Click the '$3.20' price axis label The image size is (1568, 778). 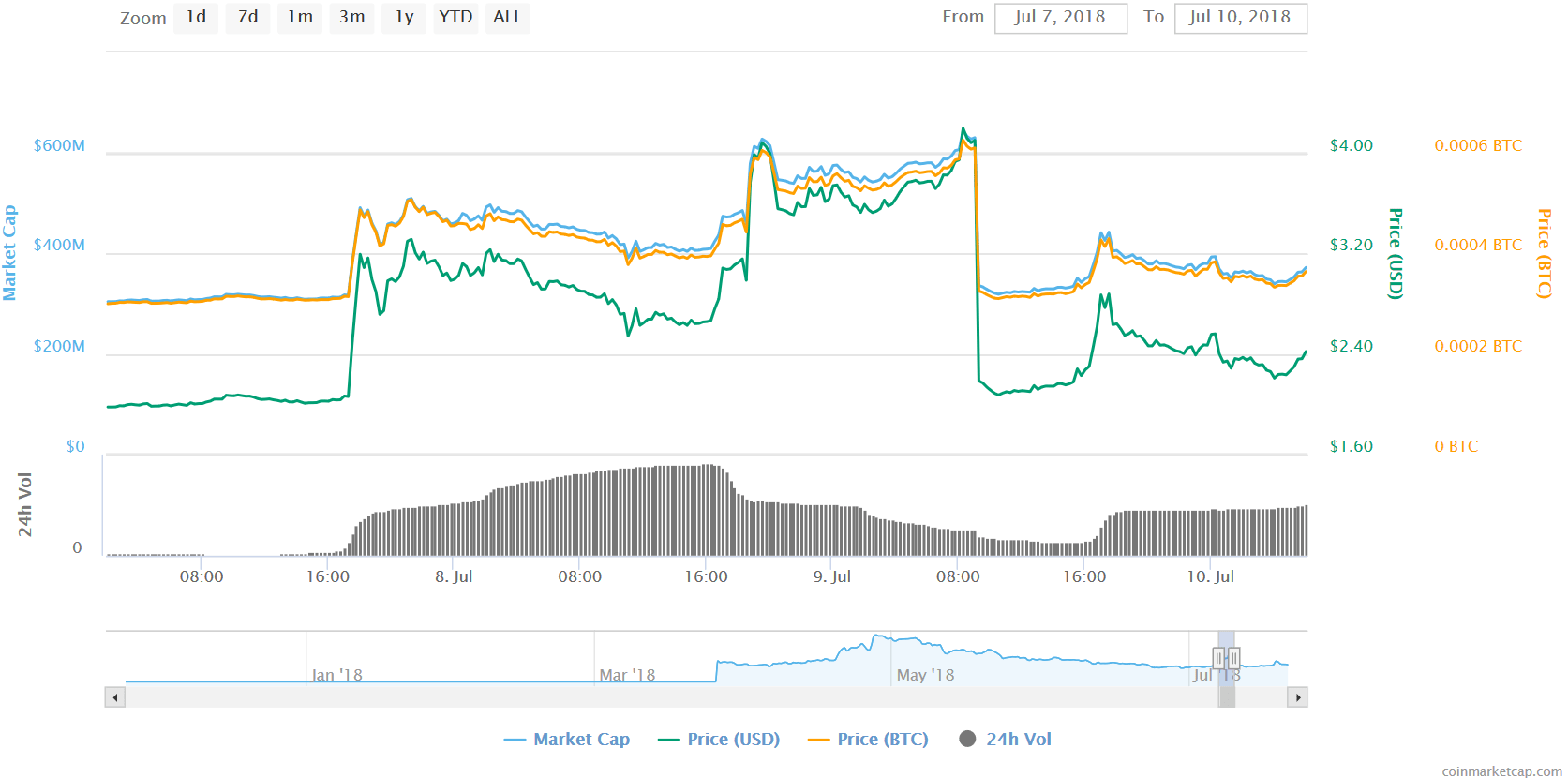[1351, 245]
